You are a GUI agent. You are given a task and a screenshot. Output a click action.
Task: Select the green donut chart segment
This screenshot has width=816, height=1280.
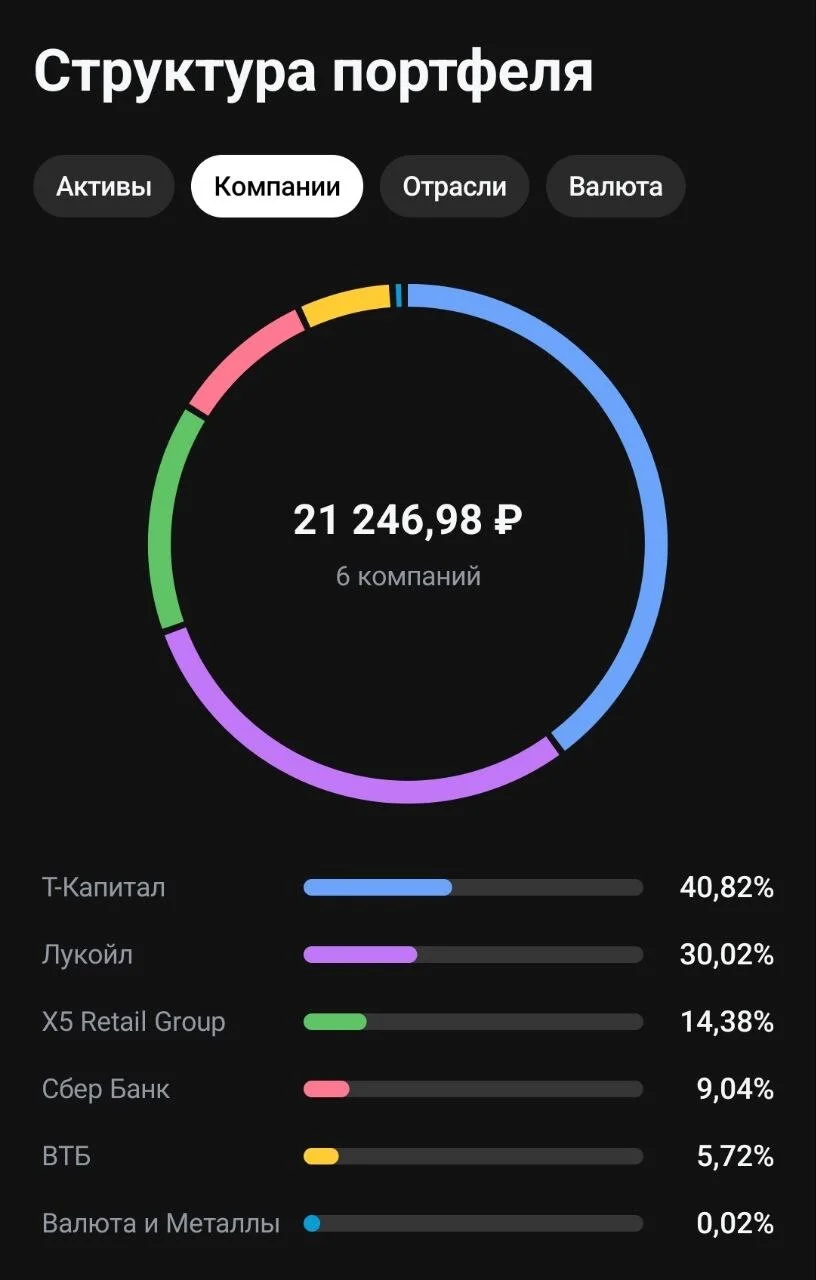click(x=160, y=520)
